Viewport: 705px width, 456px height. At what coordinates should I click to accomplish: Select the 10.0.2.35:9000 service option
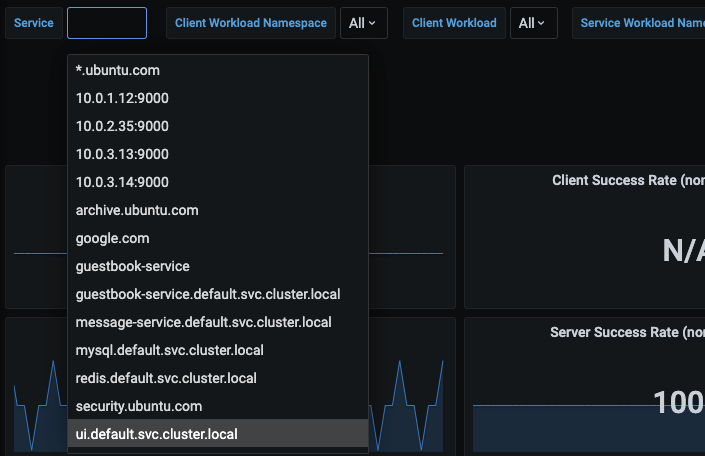(122, 126)
